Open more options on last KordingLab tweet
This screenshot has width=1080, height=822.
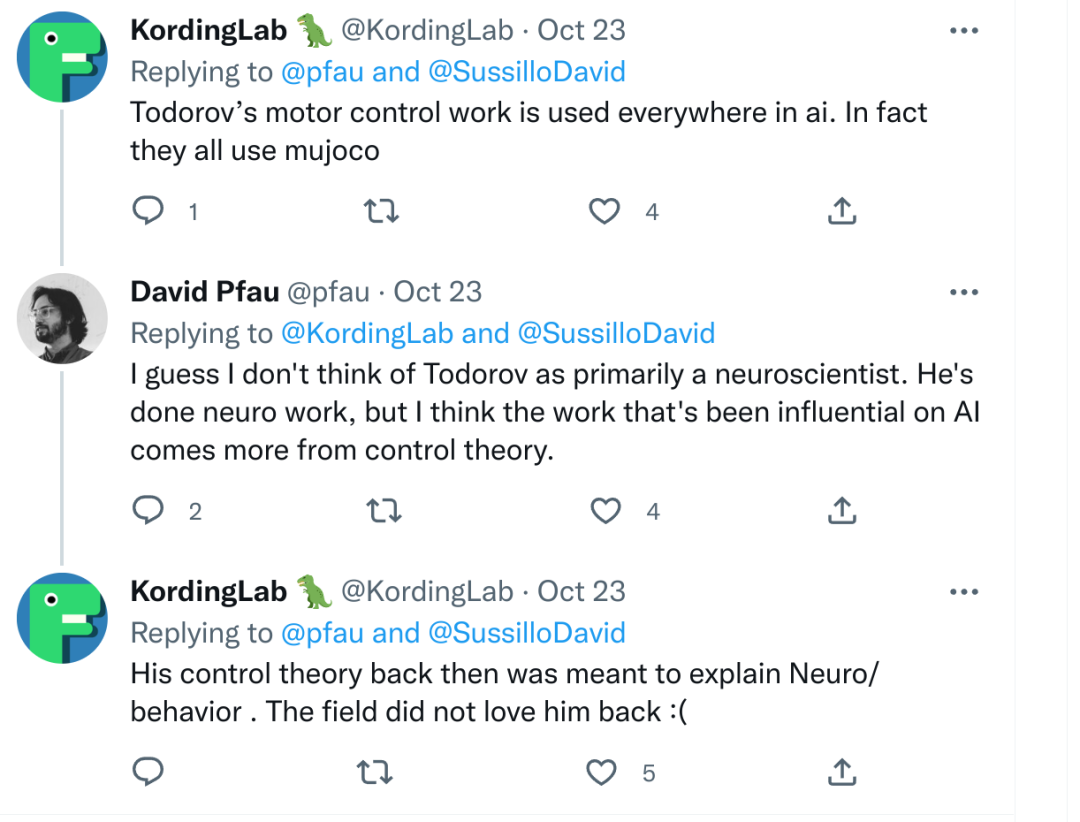point(963,592)
